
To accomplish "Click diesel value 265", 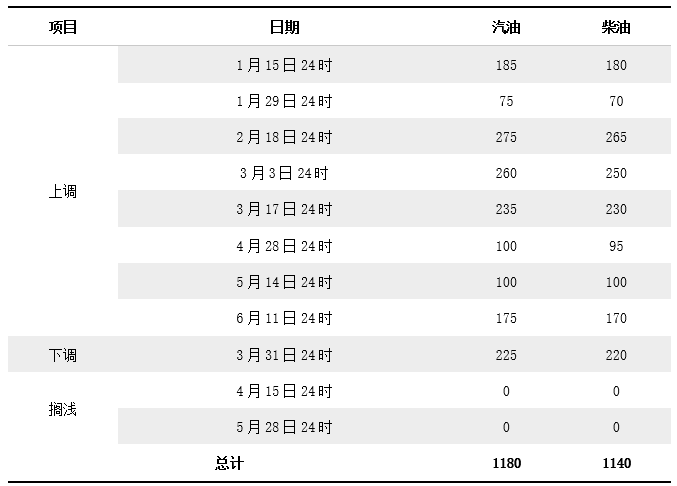I will (616, 137).
